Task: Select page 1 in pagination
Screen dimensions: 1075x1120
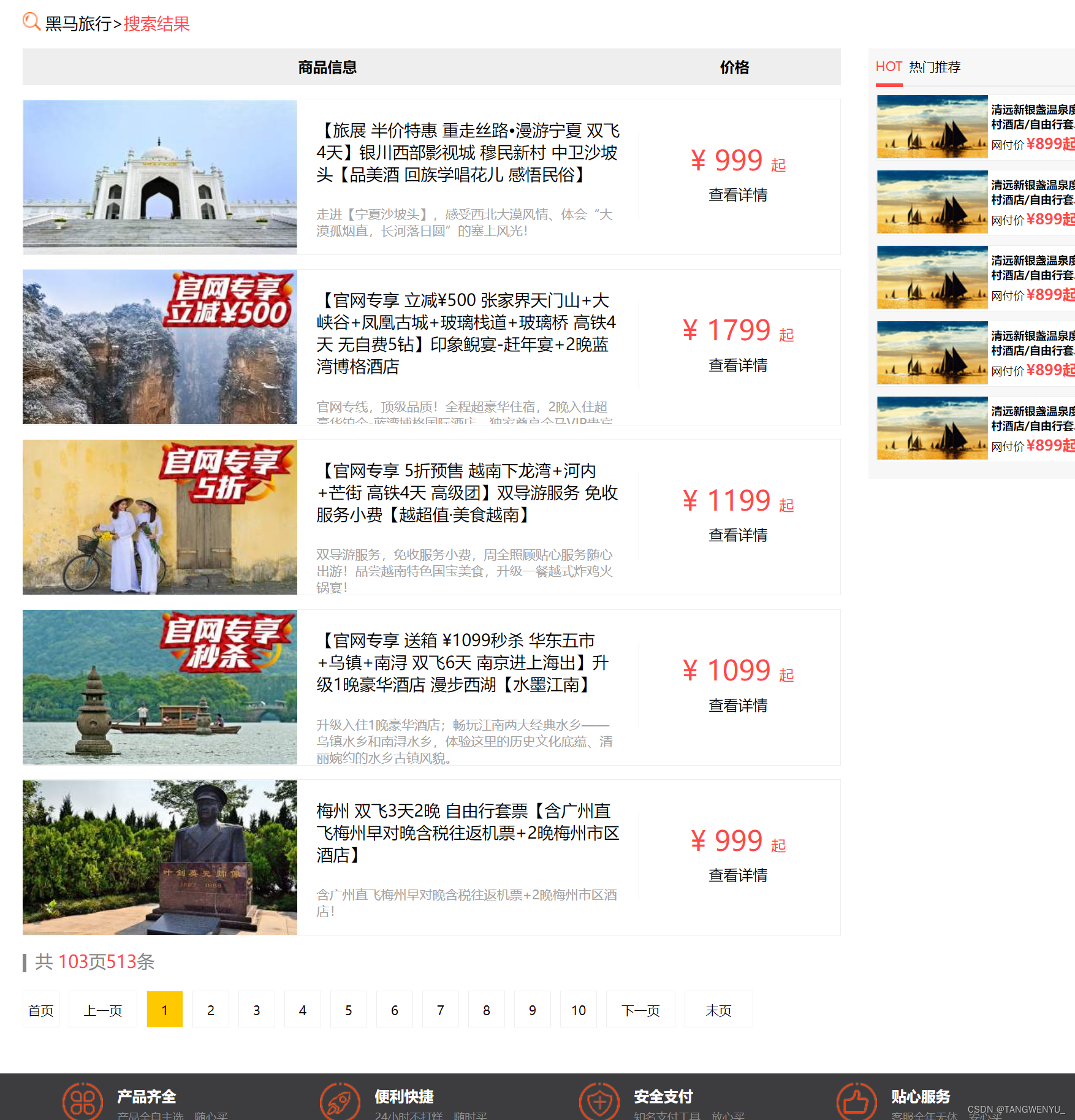Action: click(x=165, y=1010)
